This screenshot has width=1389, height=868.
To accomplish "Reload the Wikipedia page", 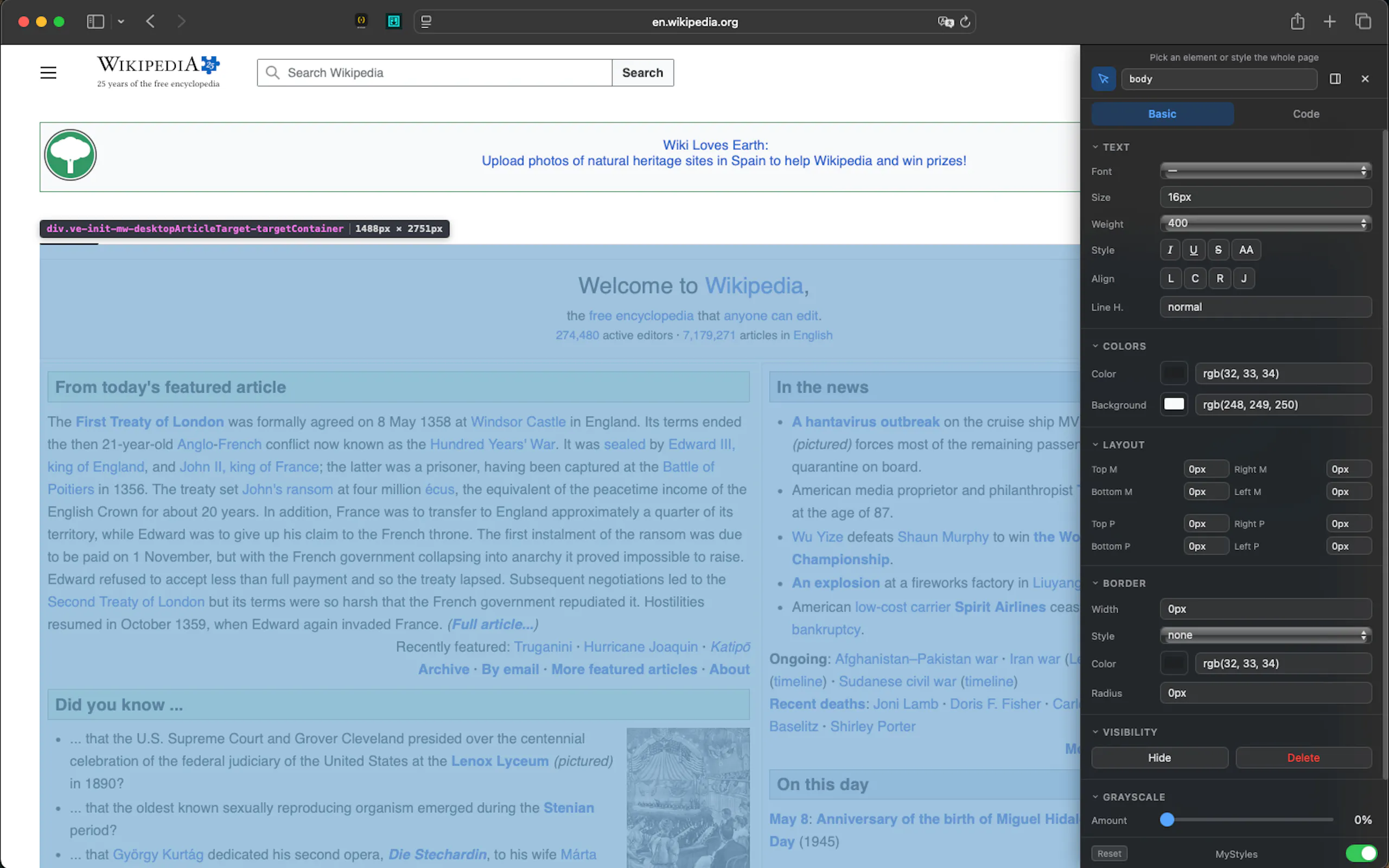I will (965, 22).
